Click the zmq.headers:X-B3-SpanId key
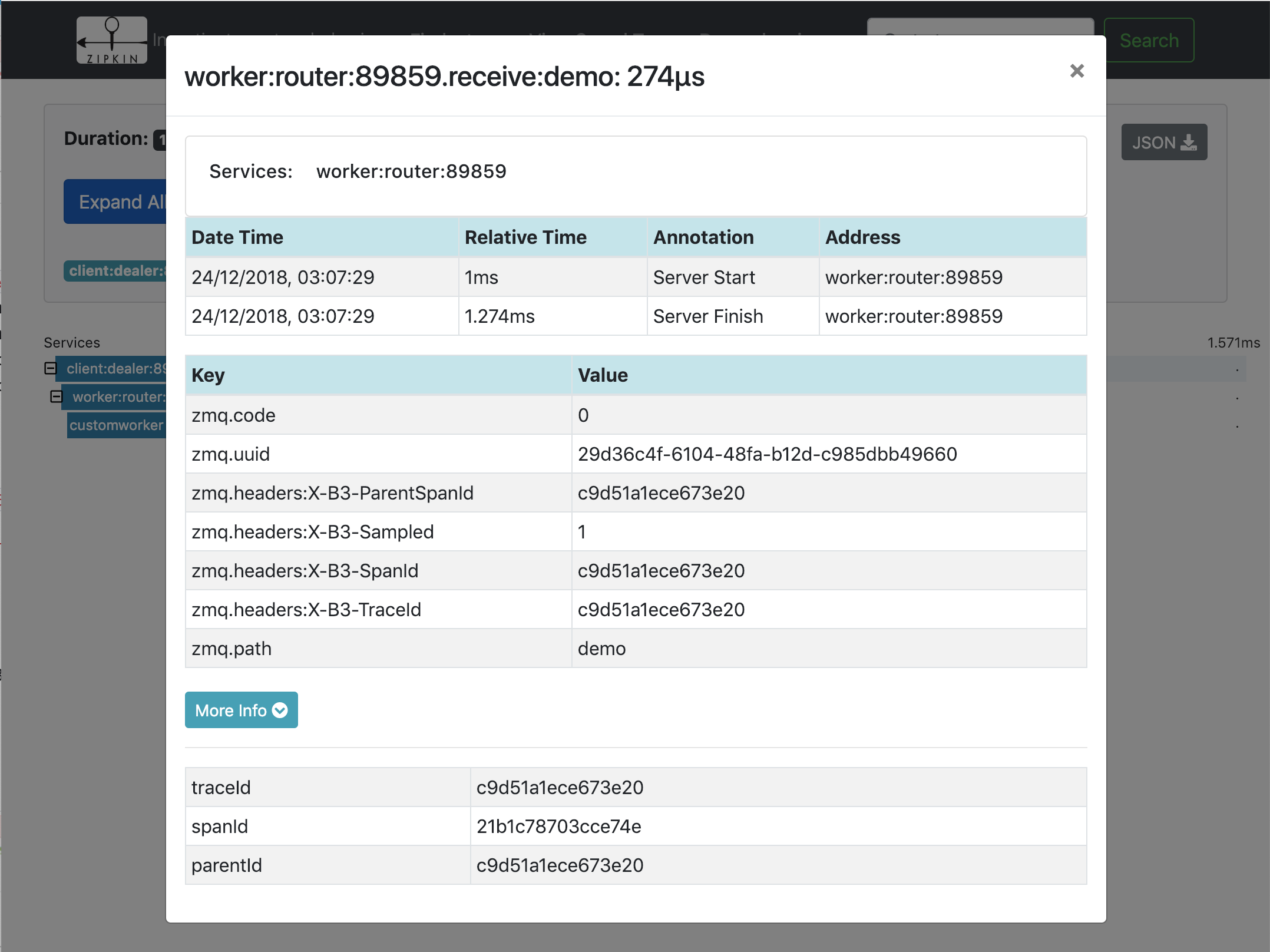The width and height of the screenshot is (1270, 952). tap(305, 570)
